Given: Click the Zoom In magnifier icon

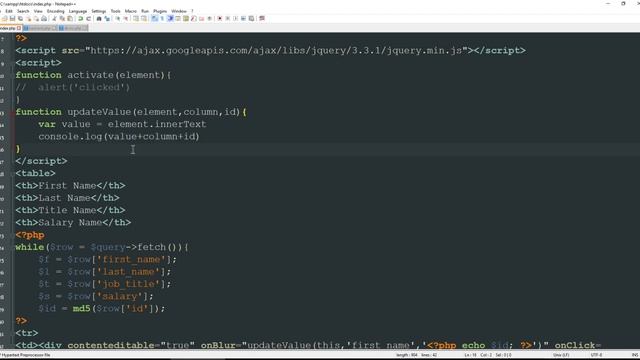Looking at the screenshot, I should coord(118,18).
